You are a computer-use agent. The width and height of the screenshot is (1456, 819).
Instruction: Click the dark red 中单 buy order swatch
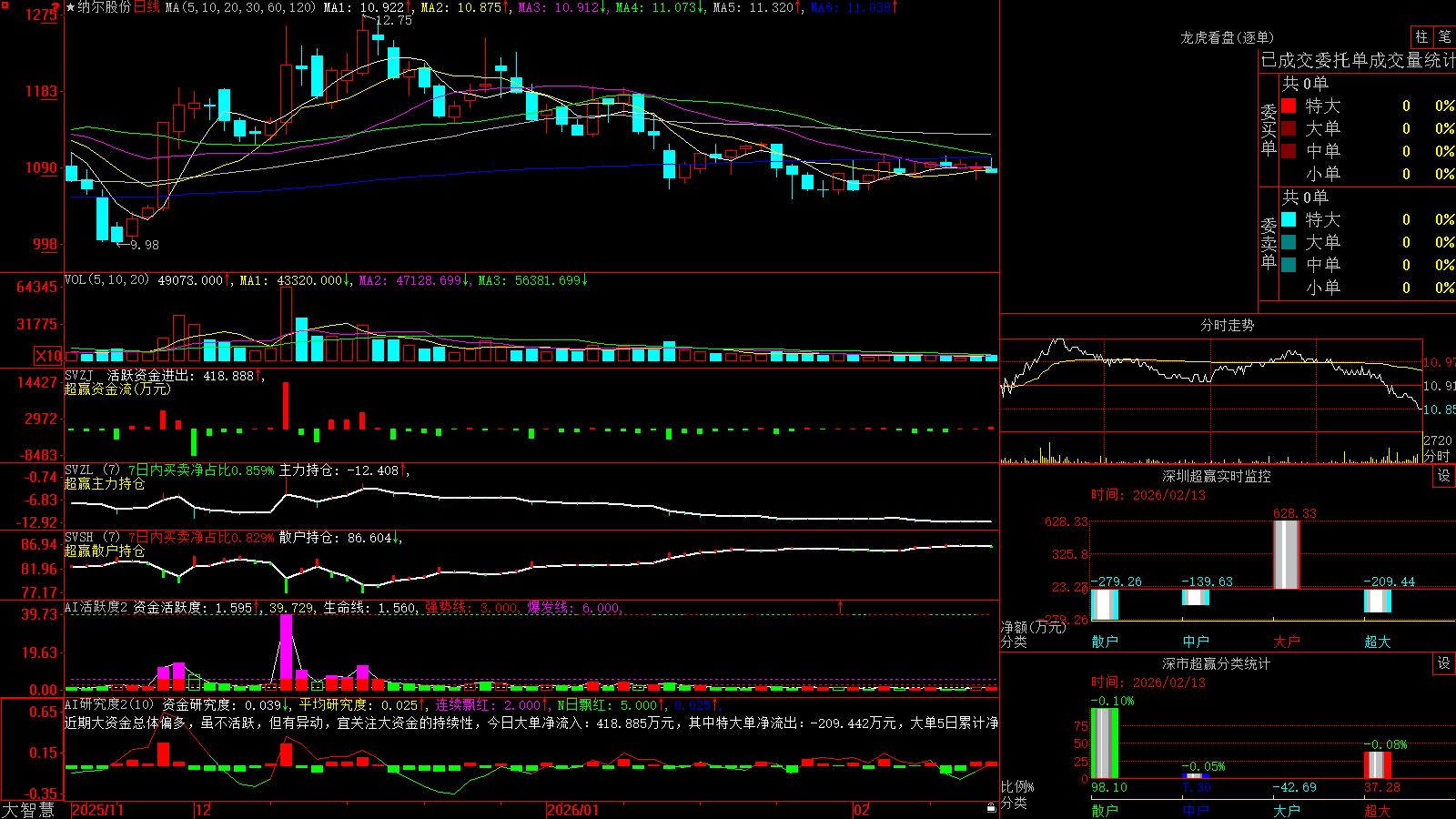pos(1289,151)
